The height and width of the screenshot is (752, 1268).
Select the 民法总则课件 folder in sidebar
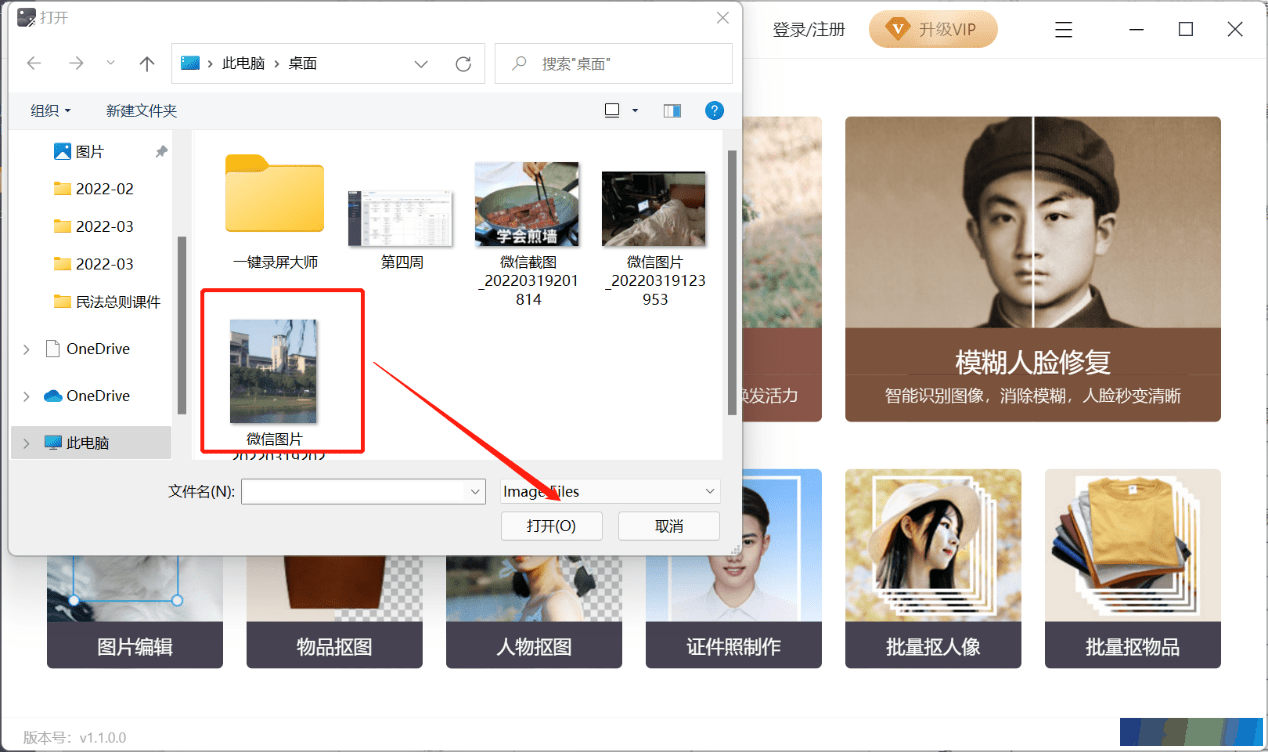pyautogui.click(x=107, y=302)
